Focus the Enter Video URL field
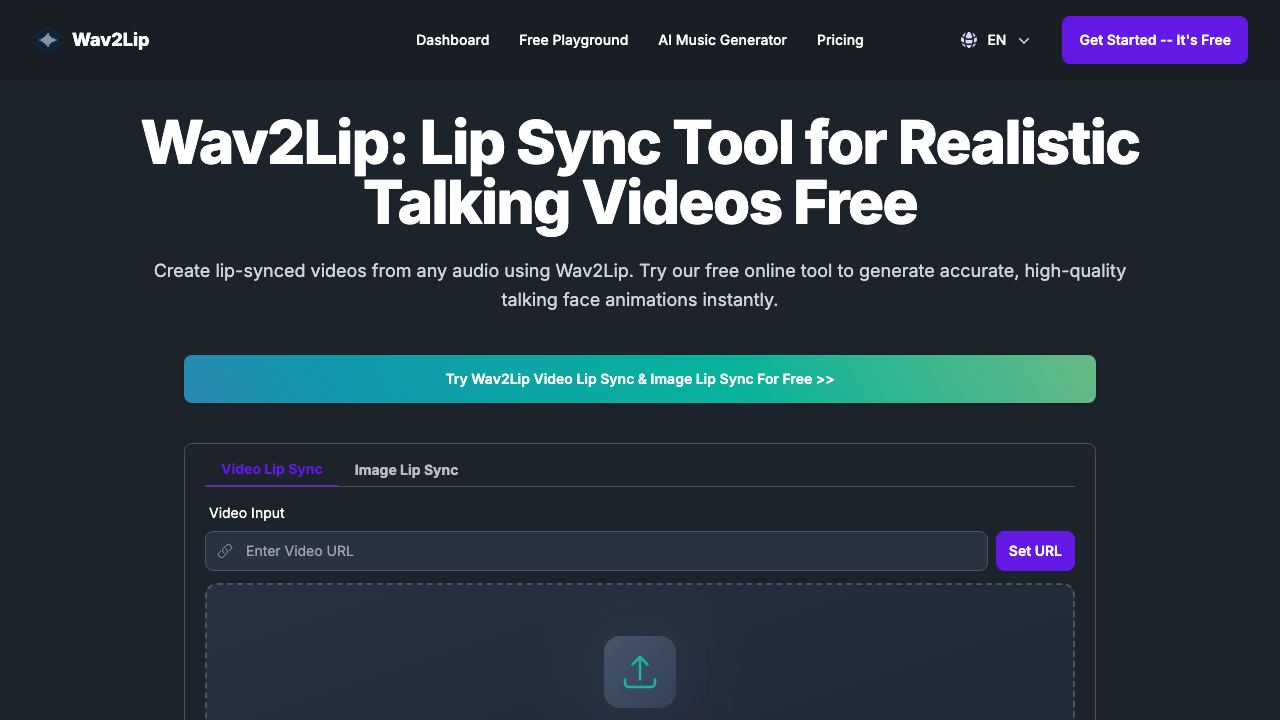Image resolution: width=1280 pixels, height=720 pixels. [x=596, y=551]
